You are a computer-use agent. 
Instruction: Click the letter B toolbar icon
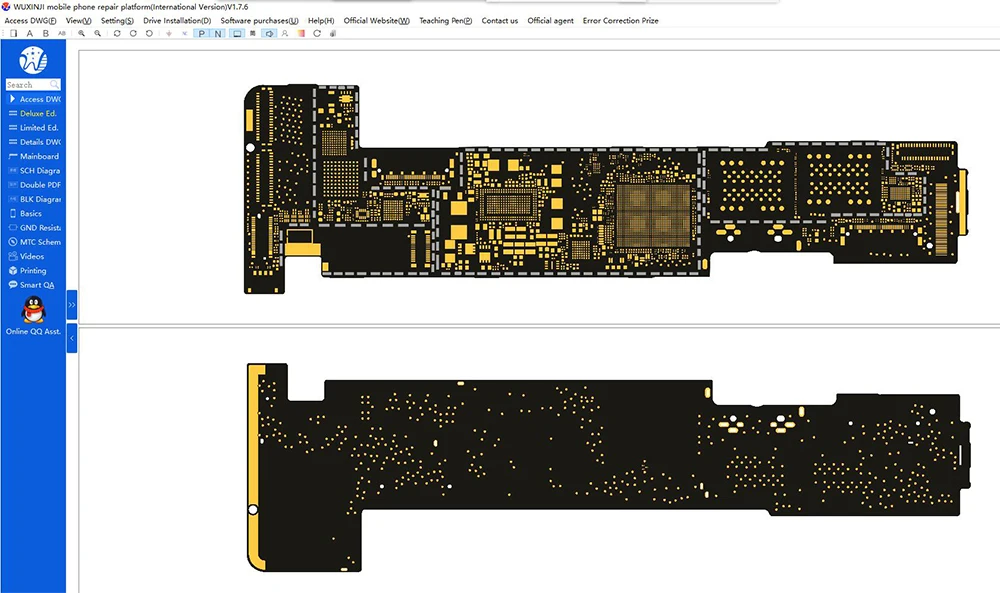point(45,33)
